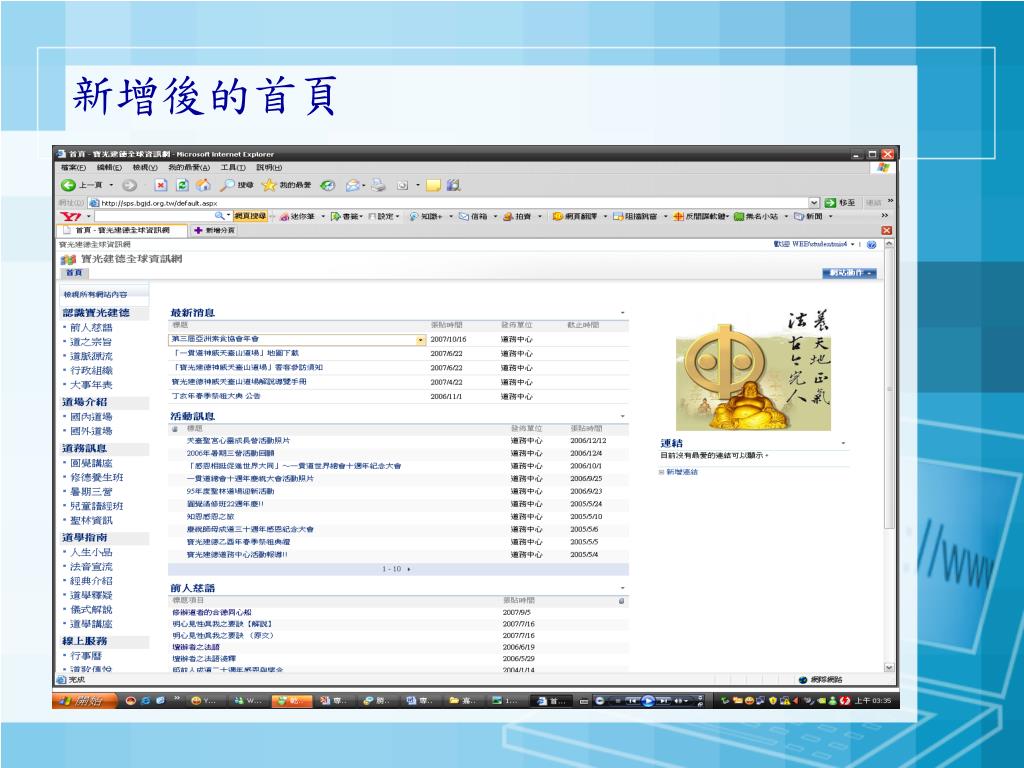This screenshot has height=768, width=1024.
Task: Click the system clock 上午 03:35
Action: click(x=872, y=701)
